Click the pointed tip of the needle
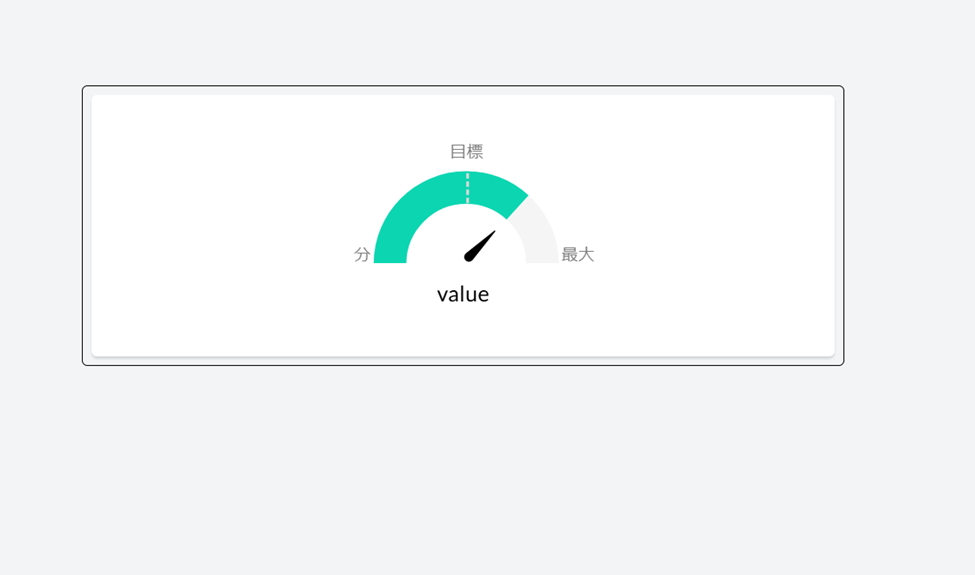The height and width of the screenshot is (575, 975). pyautogui.click(x=494, y=232)
